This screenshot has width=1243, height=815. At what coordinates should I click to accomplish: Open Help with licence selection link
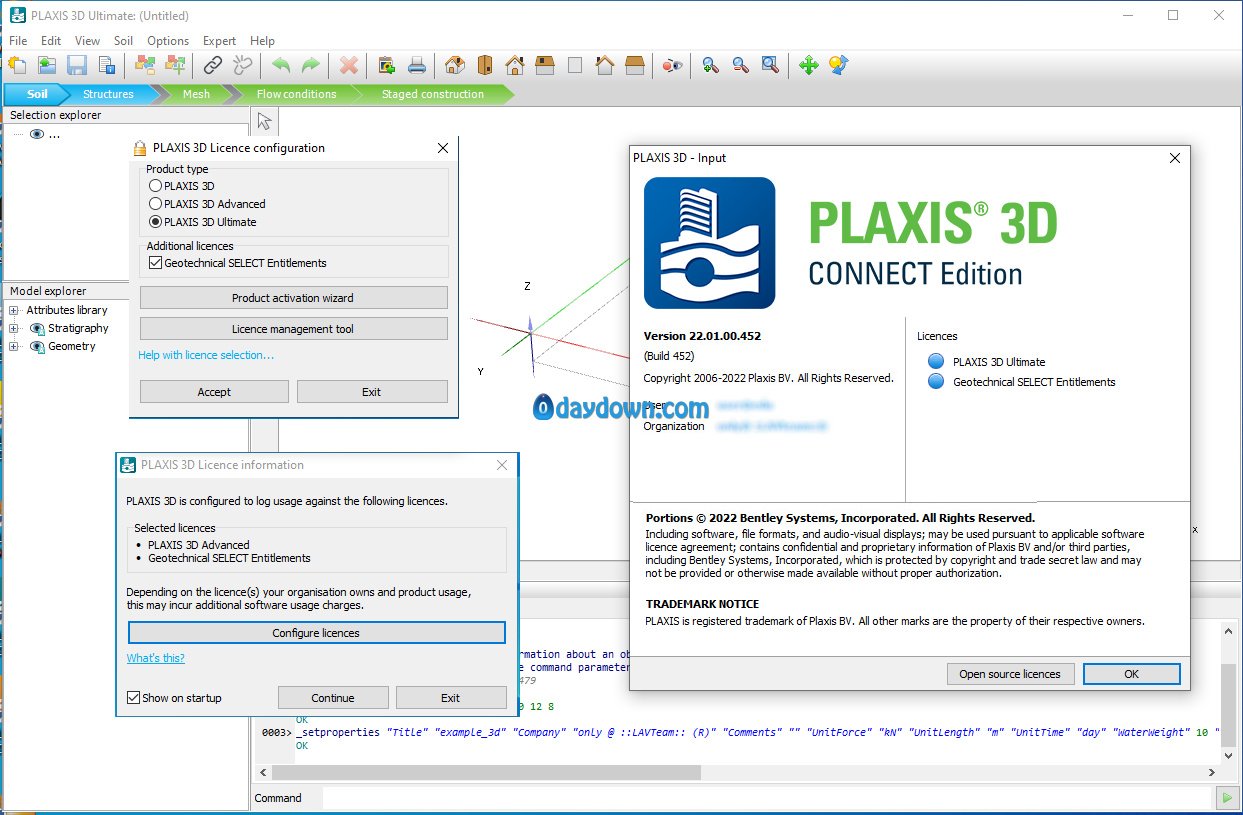(206, 355)
